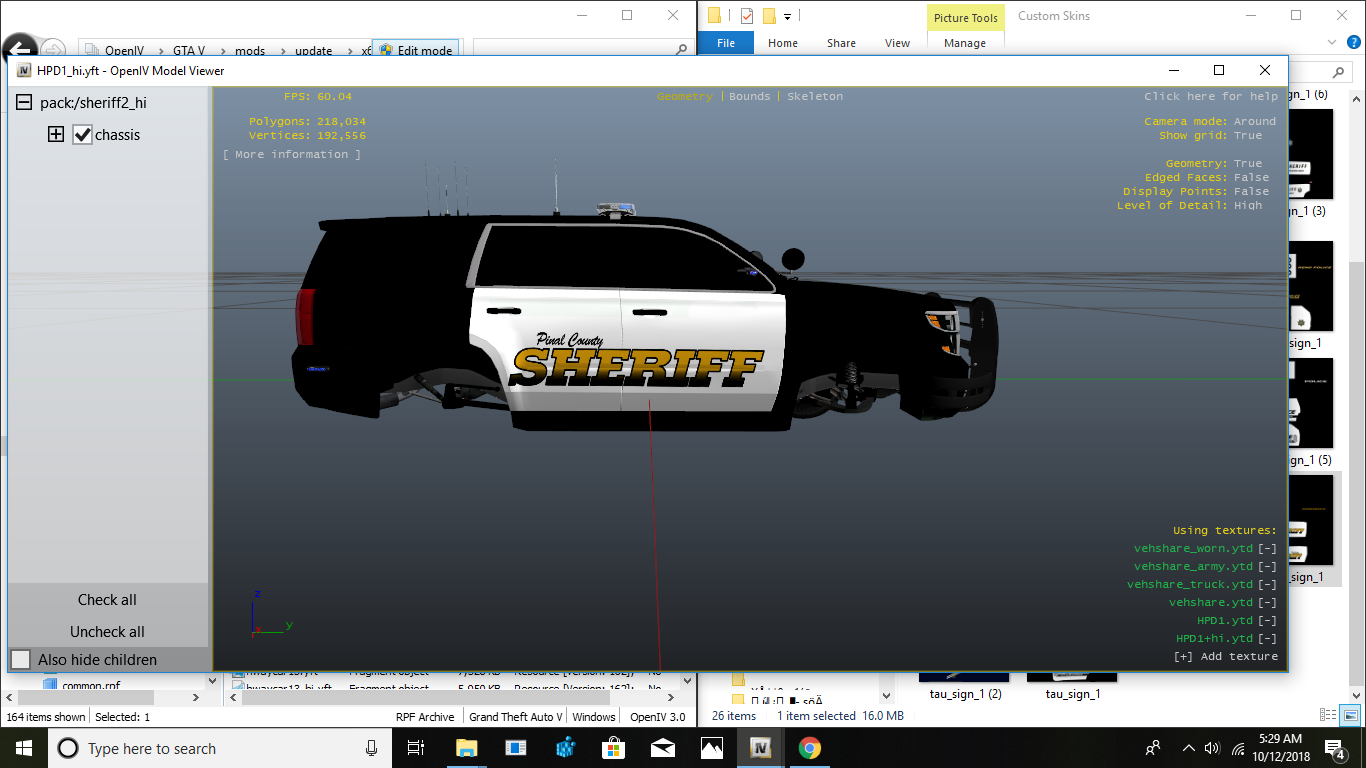Click Add texture in the textures list
1366x768 pixels.
[1226, 657]
